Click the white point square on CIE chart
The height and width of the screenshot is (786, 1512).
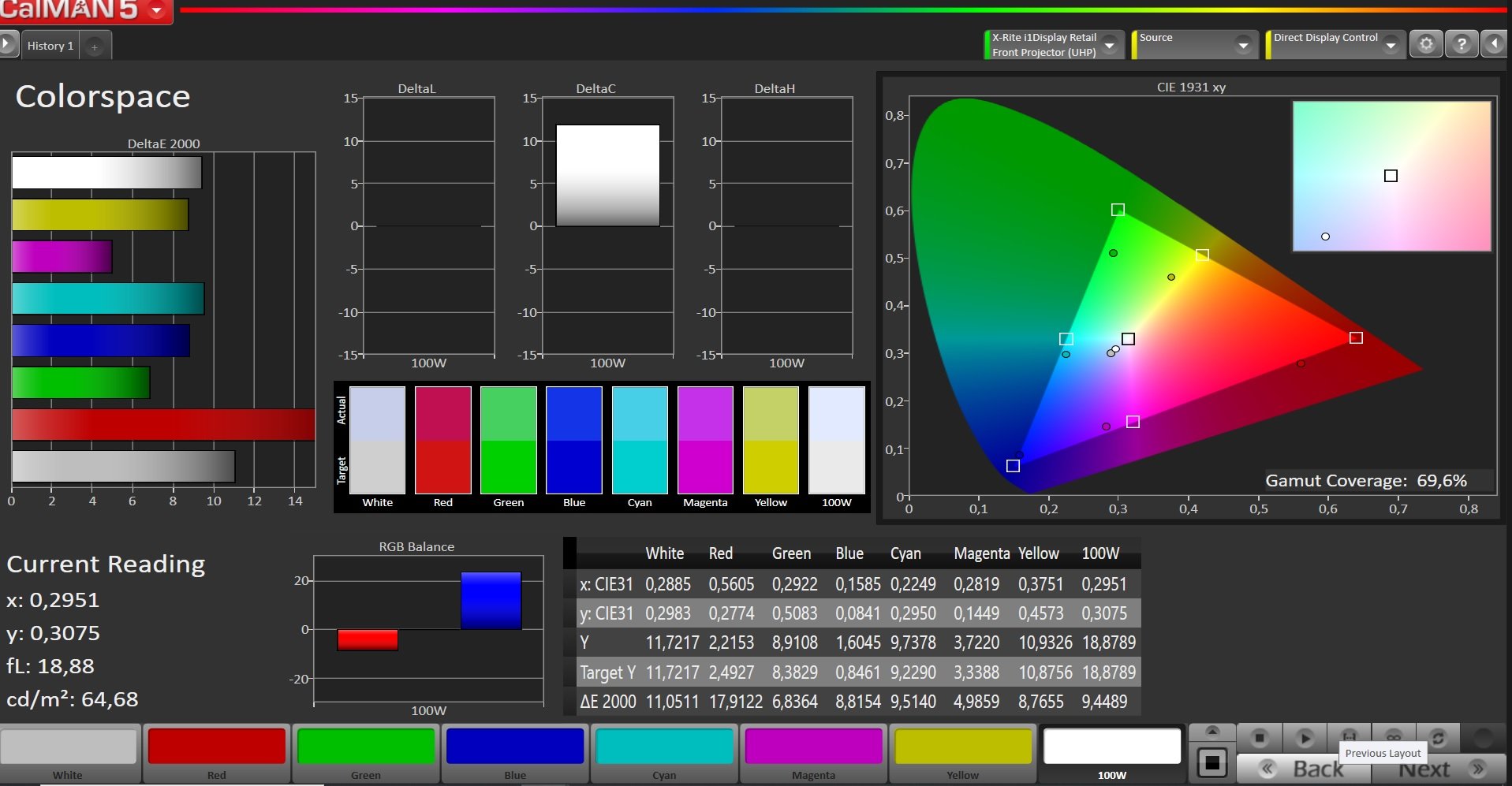[1128, 339]
